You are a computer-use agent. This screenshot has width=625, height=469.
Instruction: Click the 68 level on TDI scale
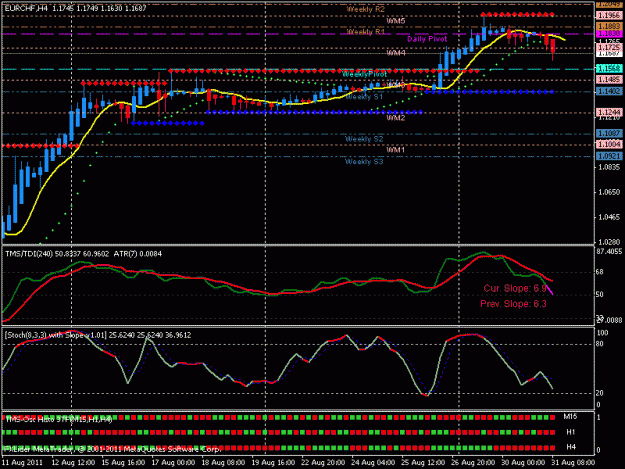[x=599, y=272]
